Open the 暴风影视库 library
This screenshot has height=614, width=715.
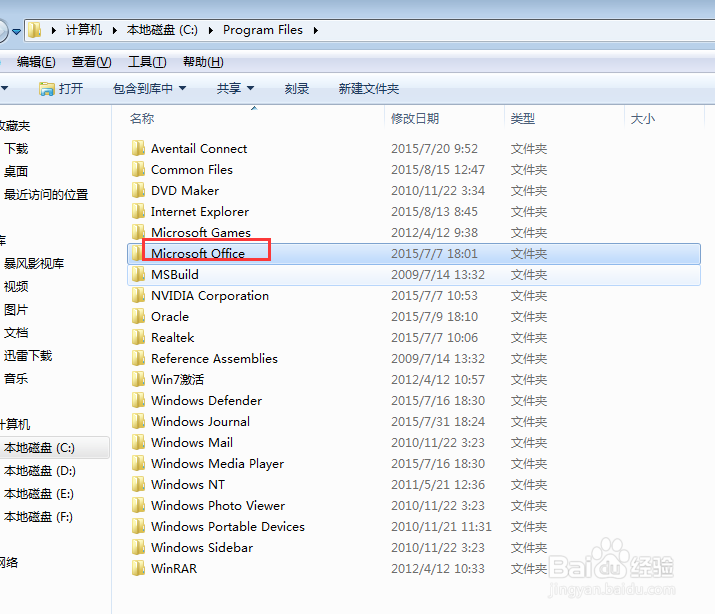point(34,263)
